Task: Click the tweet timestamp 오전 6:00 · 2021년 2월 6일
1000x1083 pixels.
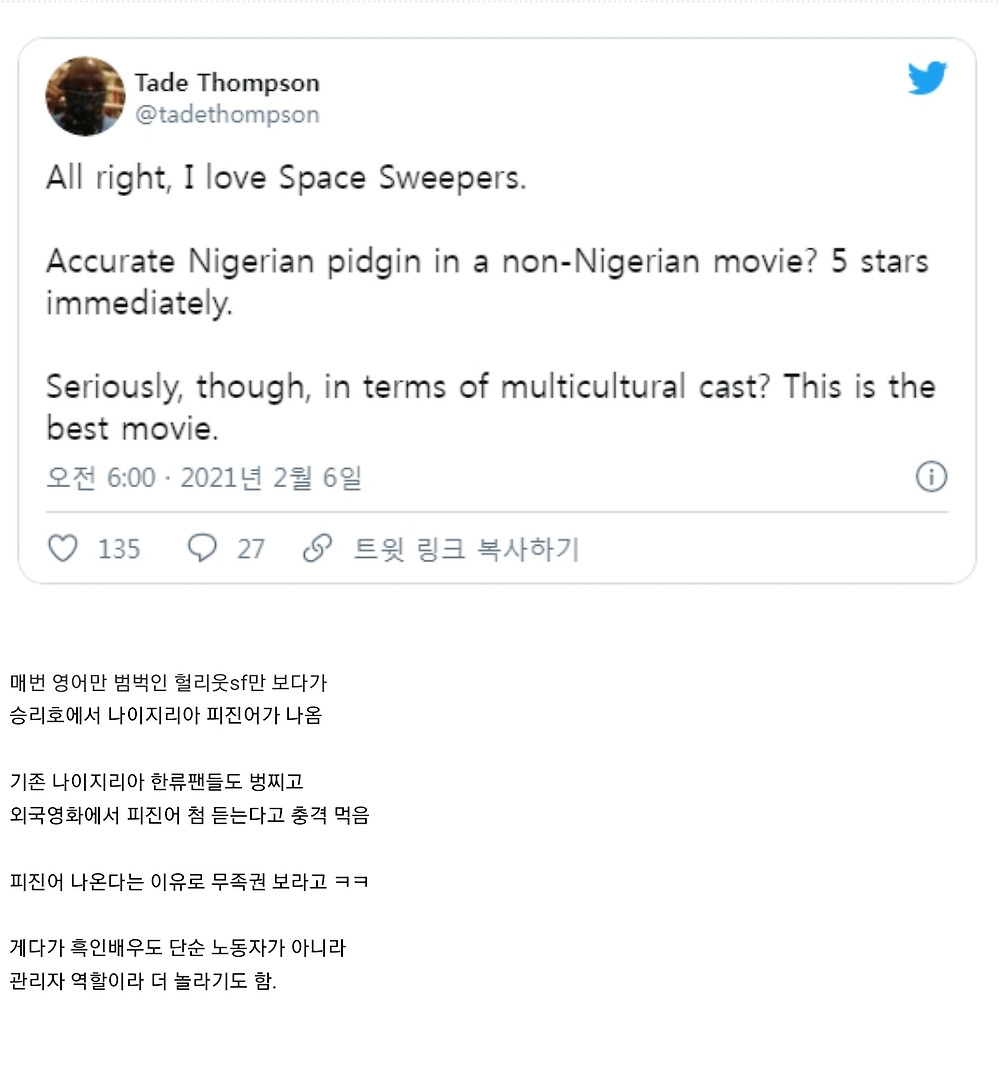Action: [204, 478]
